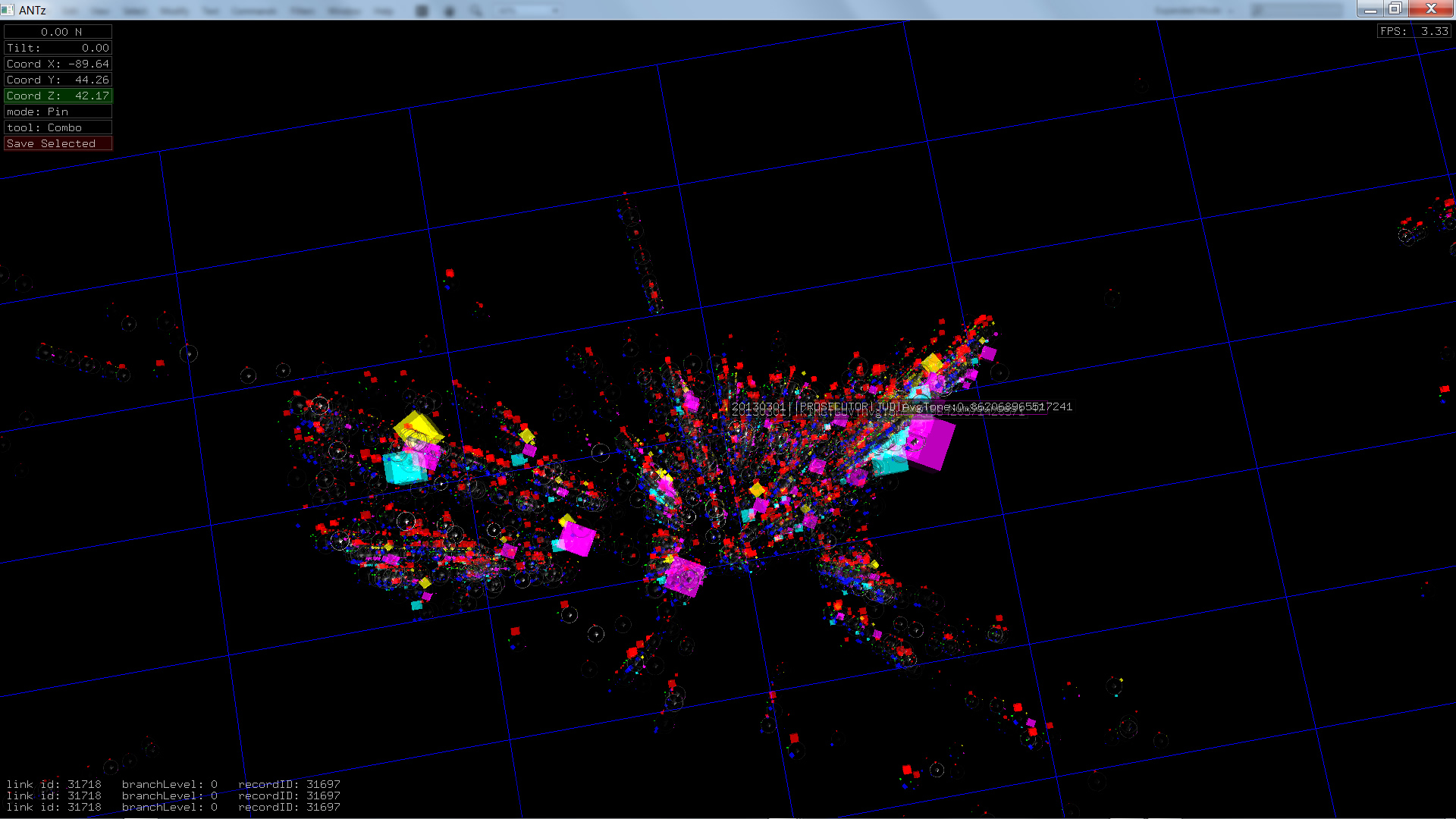Click the Tilt value field
This screenshot has width=1456, height=819.
coord(58,48)
